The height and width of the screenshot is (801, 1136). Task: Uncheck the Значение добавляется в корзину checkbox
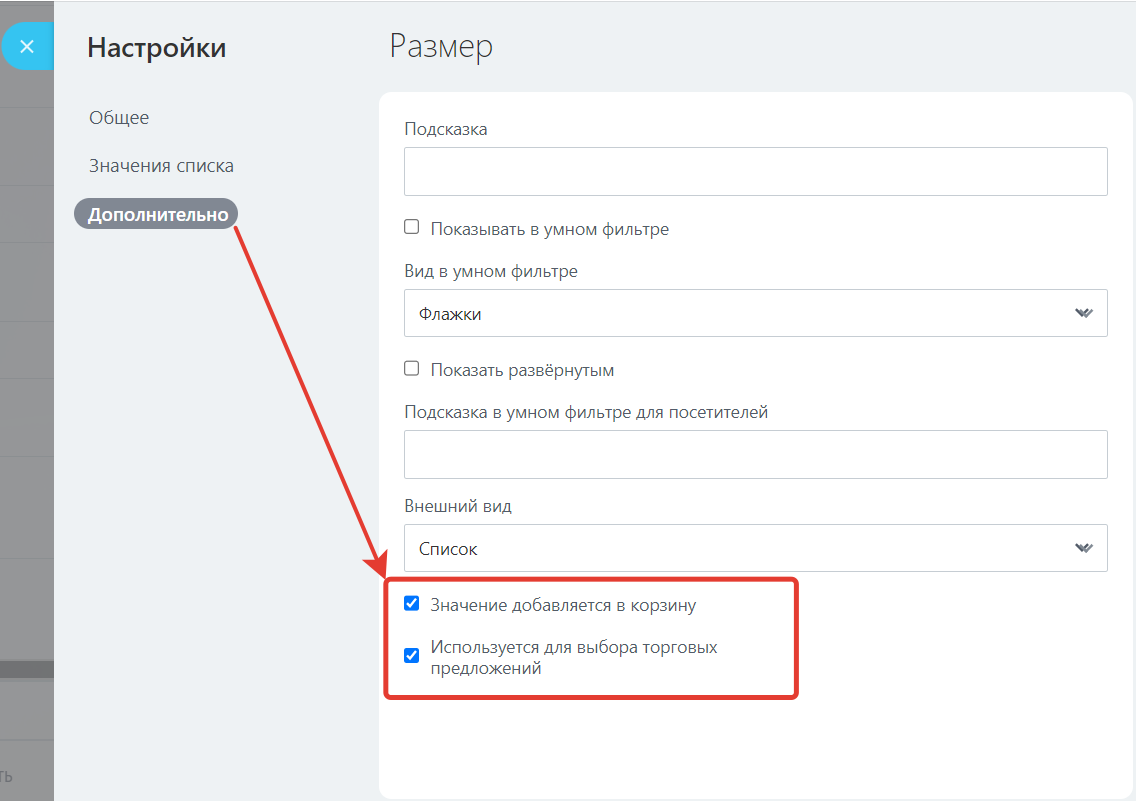point(411,603)
